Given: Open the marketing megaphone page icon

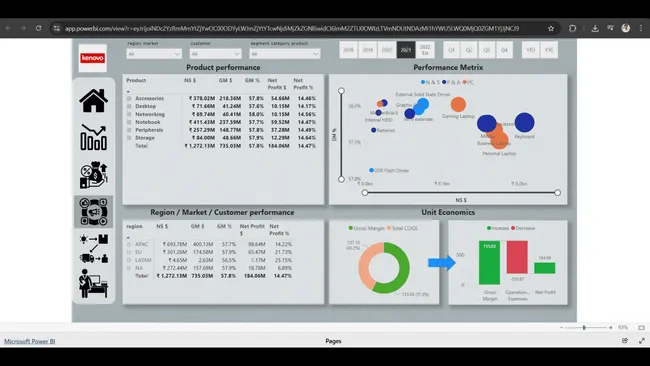Looking at the screenshot, I should pos(94,212).
